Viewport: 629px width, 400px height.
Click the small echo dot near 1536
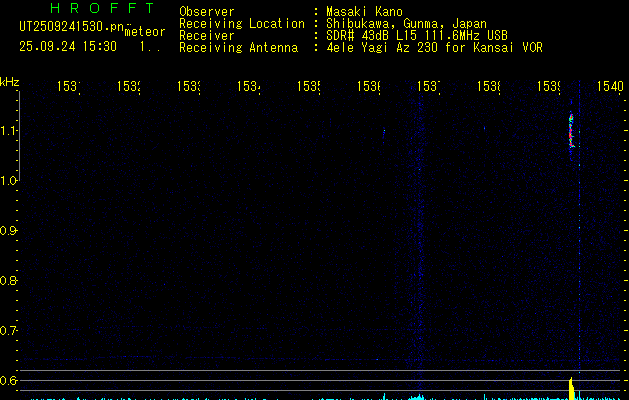pos(384,131)
